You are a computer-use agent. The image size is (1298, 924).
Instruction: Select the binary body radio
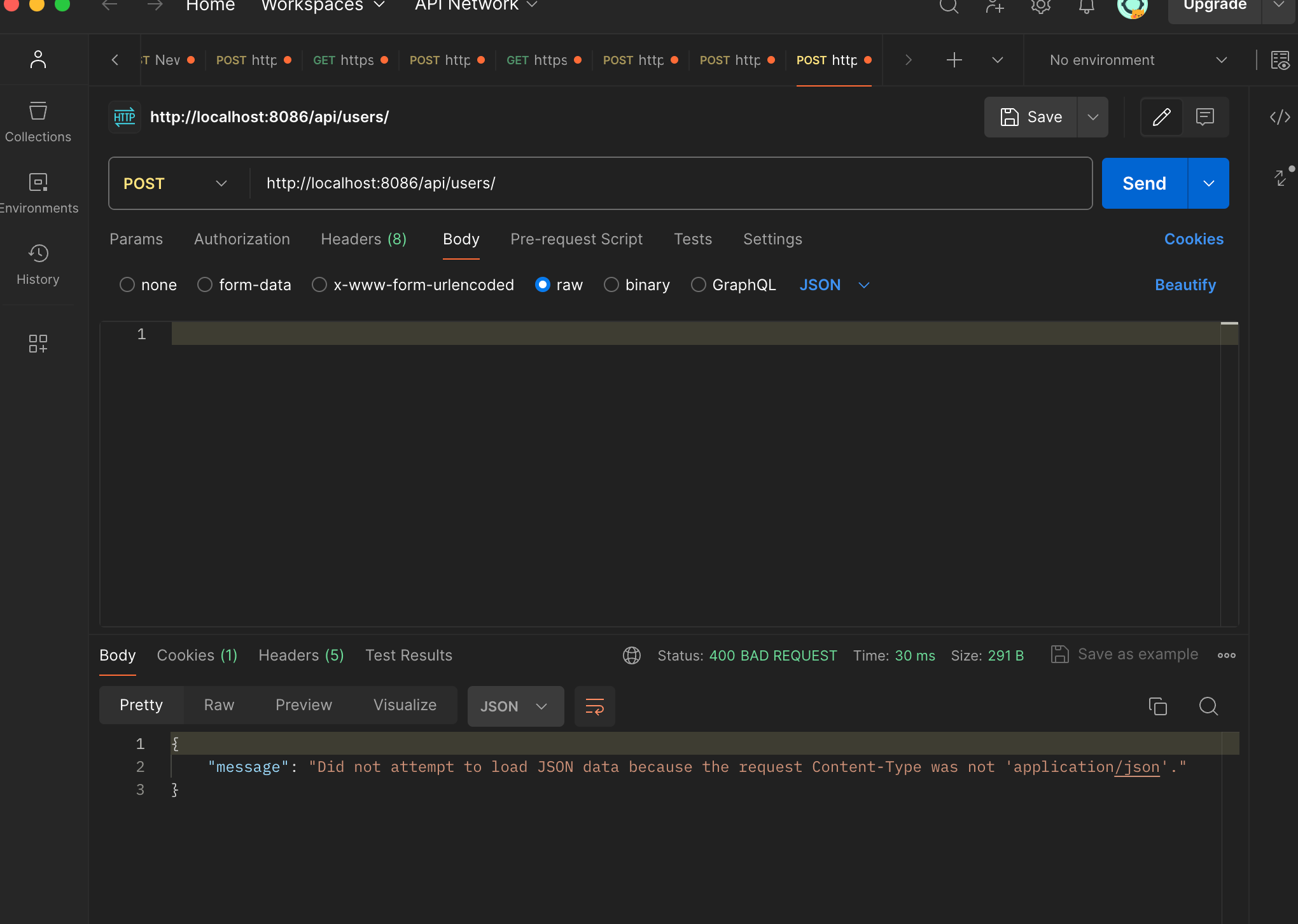click(611, 285)
